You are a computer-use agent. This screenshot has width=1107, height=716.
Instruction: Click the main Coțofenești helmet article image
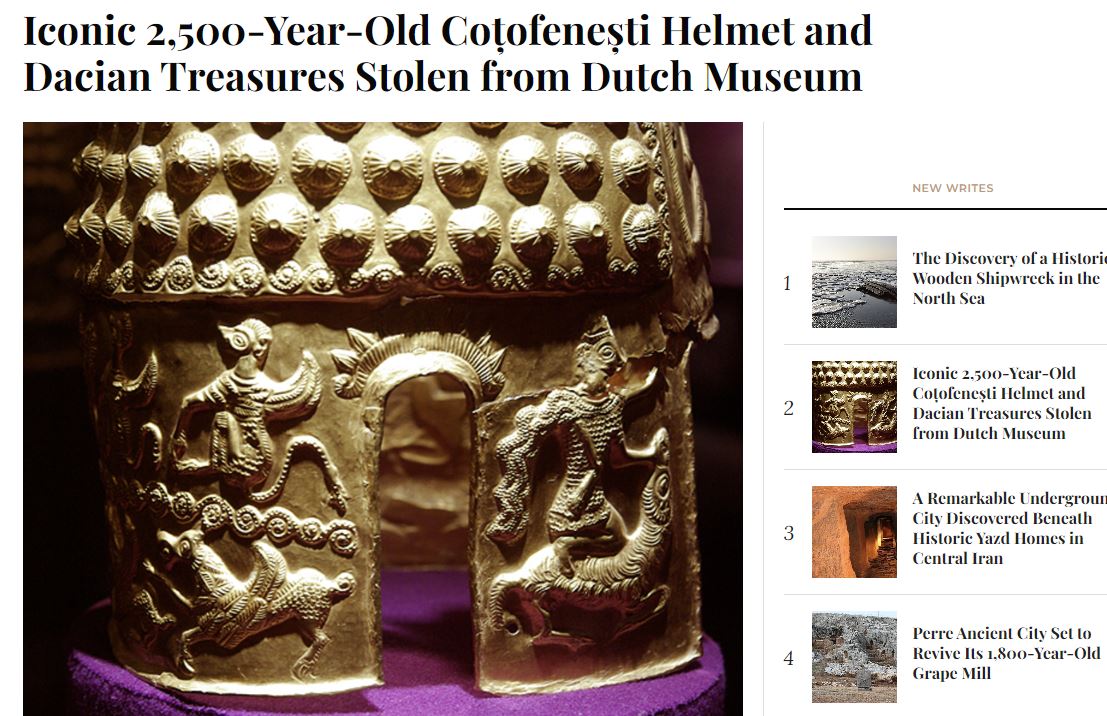tap(383, 419)
